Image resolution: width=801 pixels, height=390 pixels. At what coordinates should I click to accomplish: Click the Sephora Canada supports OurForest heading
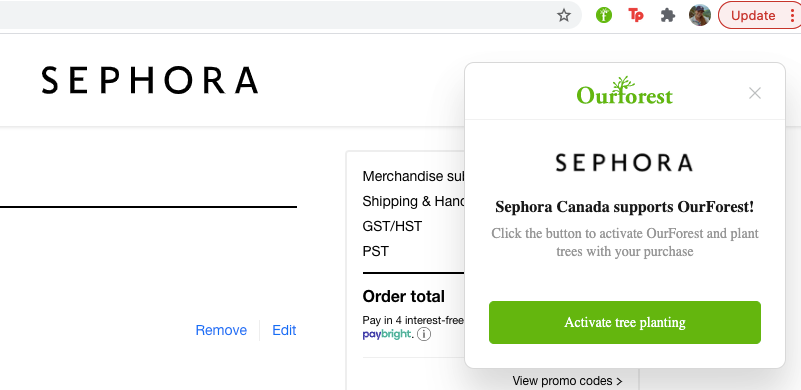pyautogui.click(x=625, y=207)
